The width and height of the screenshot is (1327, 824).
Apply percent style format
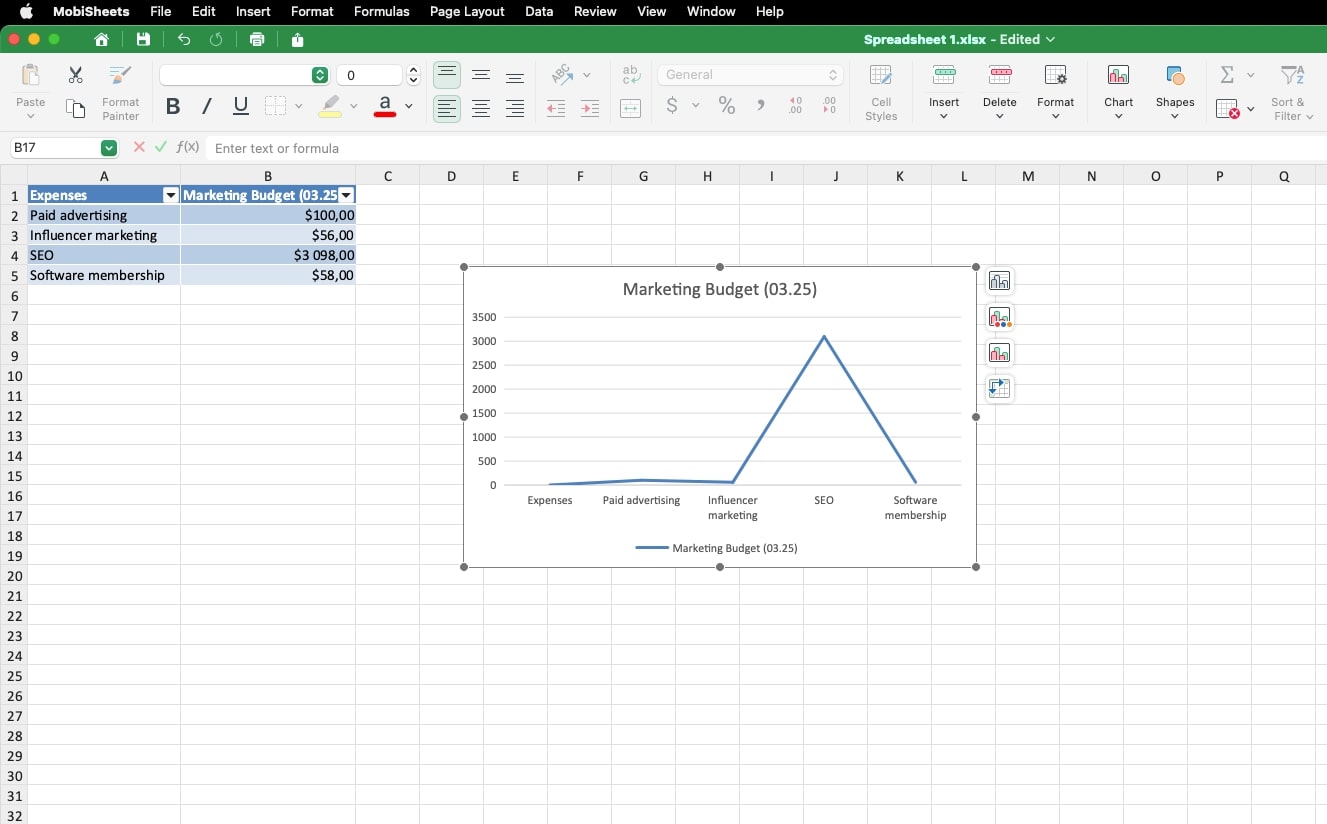[x=727, y=106]
